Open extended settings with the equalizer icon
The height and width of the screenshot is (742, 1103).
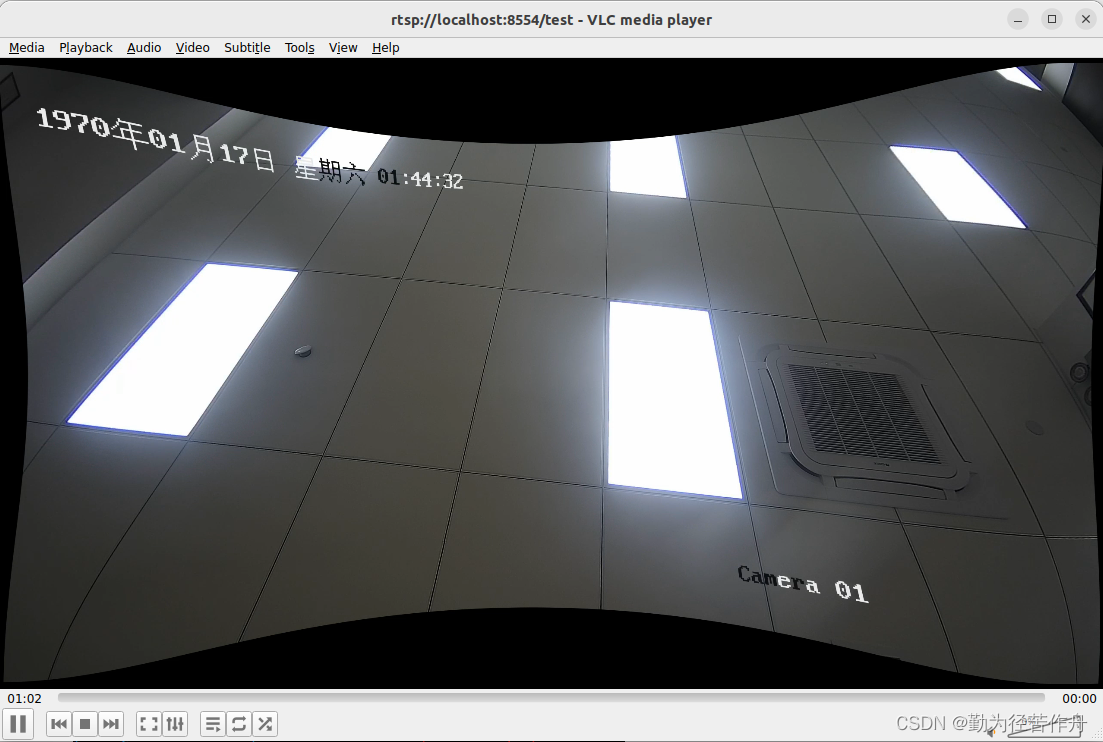coord(175,723)
